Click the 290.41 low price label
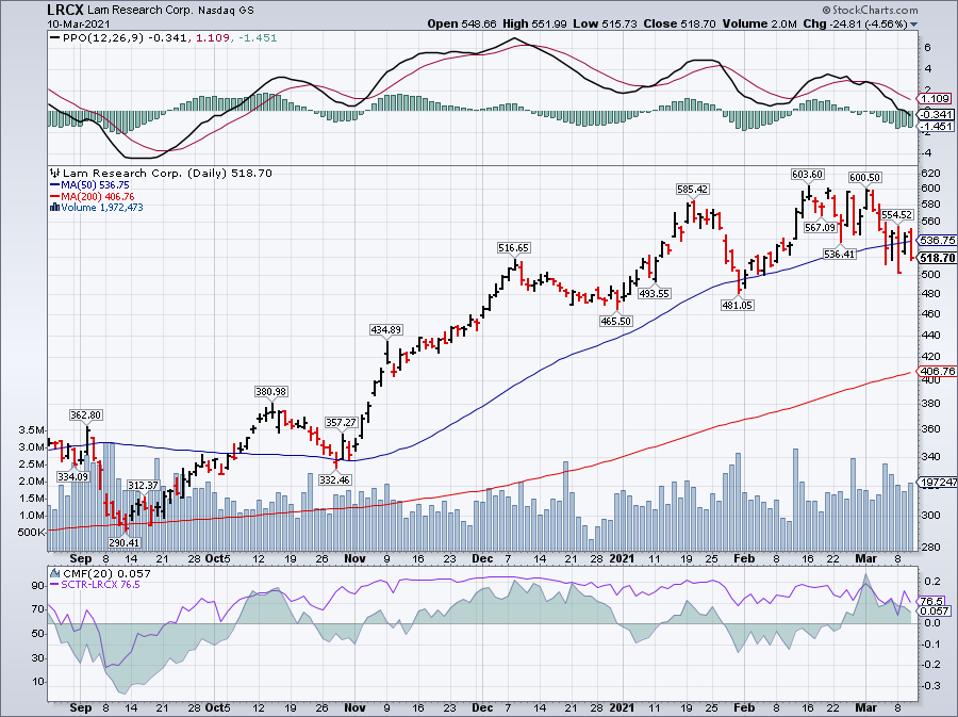Viewport: 958px width, 717px height. point(125,542)
